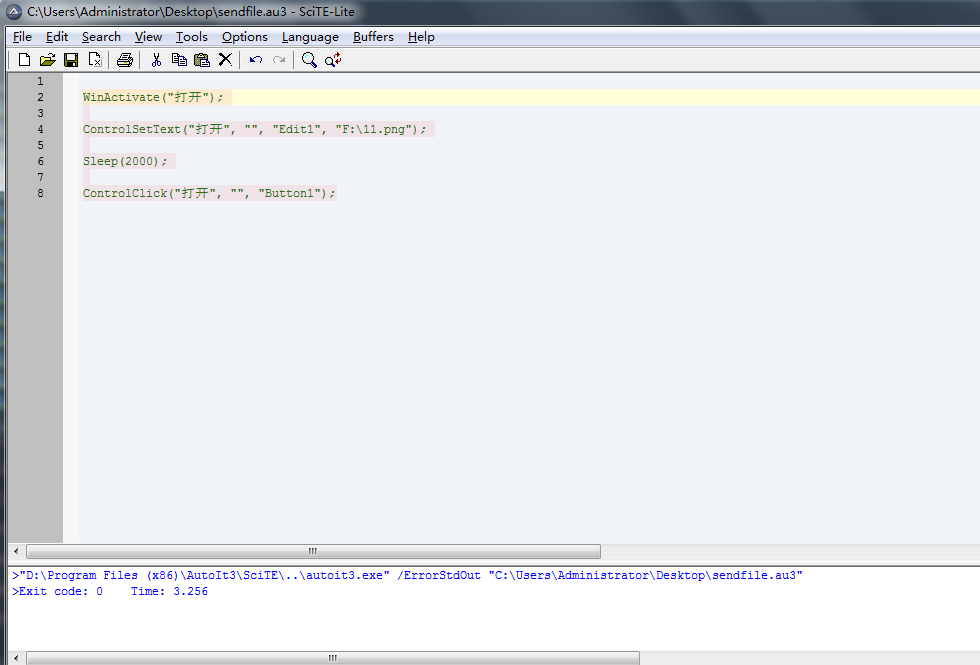Open the File menu
The width and height of the screenshot is (980, 665).
(22, 37)
